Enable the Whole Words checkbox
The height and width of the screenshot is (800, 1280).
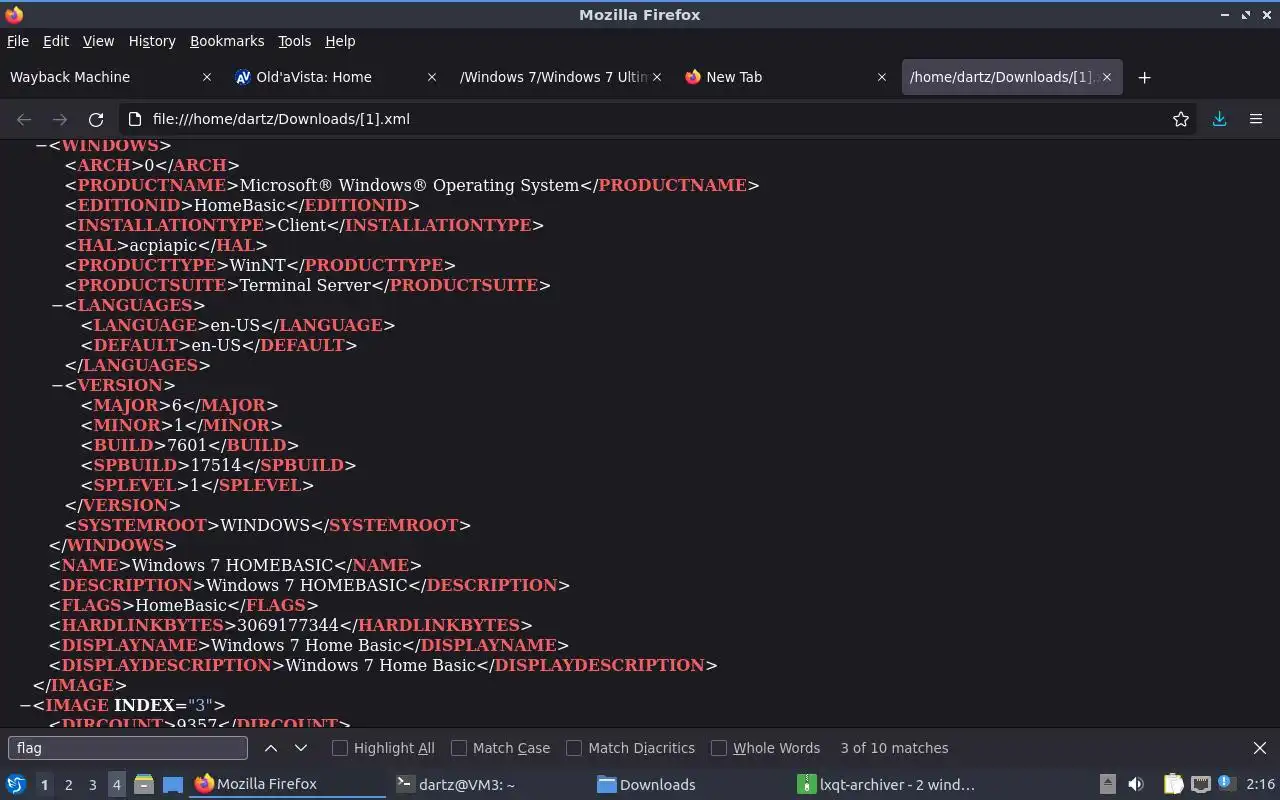(x=719, y=748)
